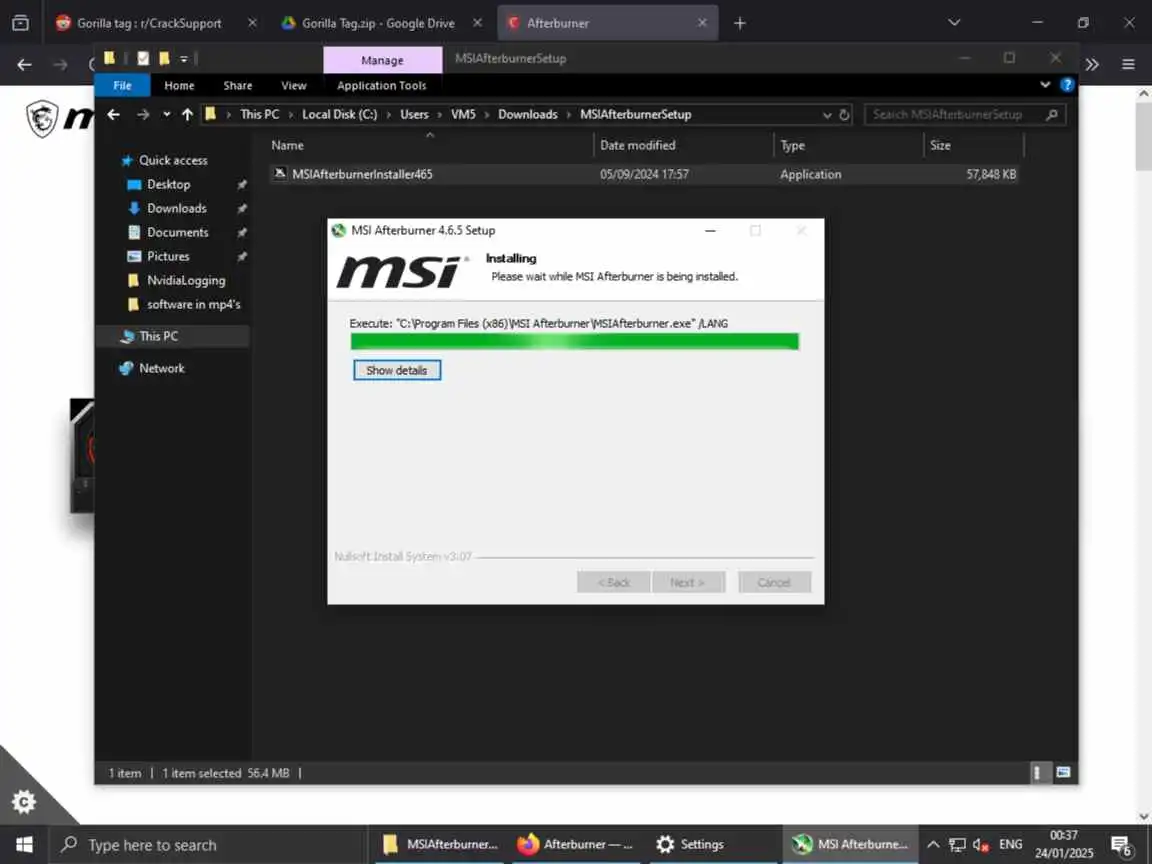This screenshot has width=1152, height=864.
Task: Switch to MSIAfterburner folder taskbar button
Action: [440, 845]
